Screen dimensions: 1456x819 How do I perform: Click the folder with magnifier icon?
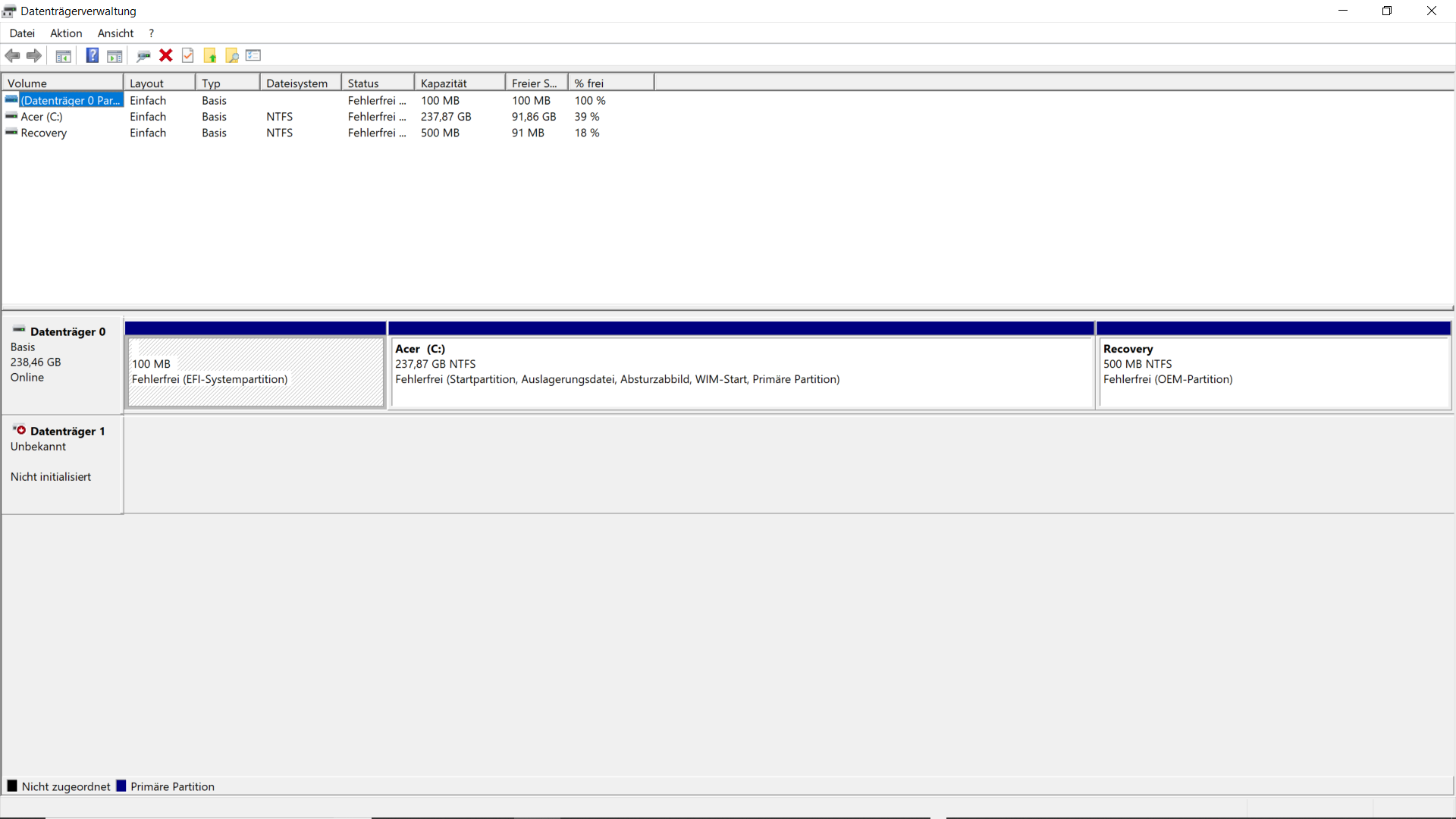click(232, 55)
